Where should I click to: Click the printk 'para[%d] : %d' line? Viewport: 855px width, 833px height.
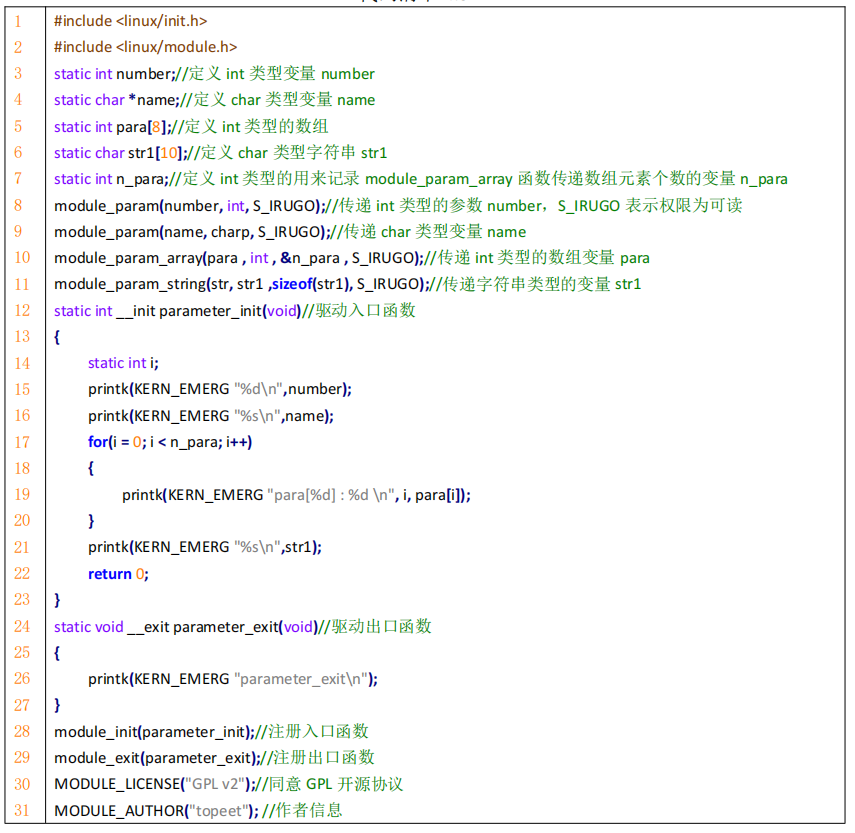(296, 495)
